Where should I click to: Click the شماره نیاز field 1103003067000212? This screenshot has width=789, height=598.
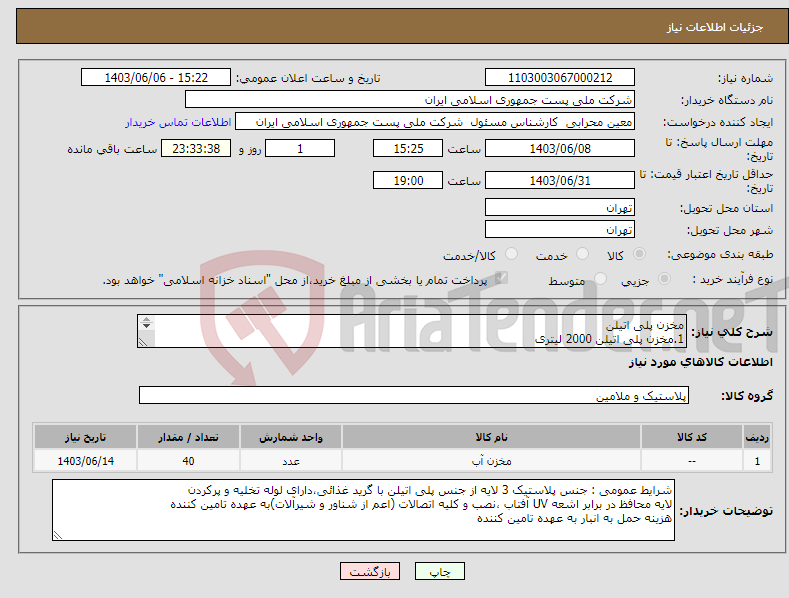[560, 78]
